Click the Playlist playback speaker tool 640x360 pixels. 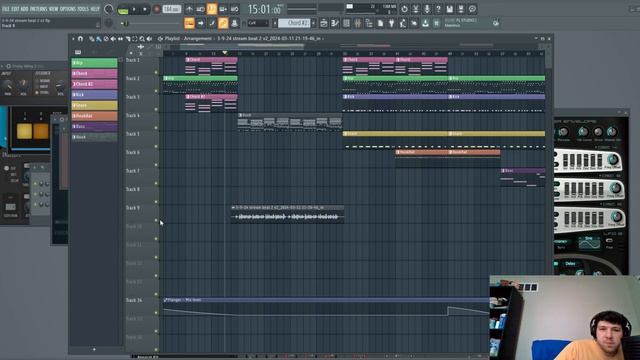(x=149, y=39)
